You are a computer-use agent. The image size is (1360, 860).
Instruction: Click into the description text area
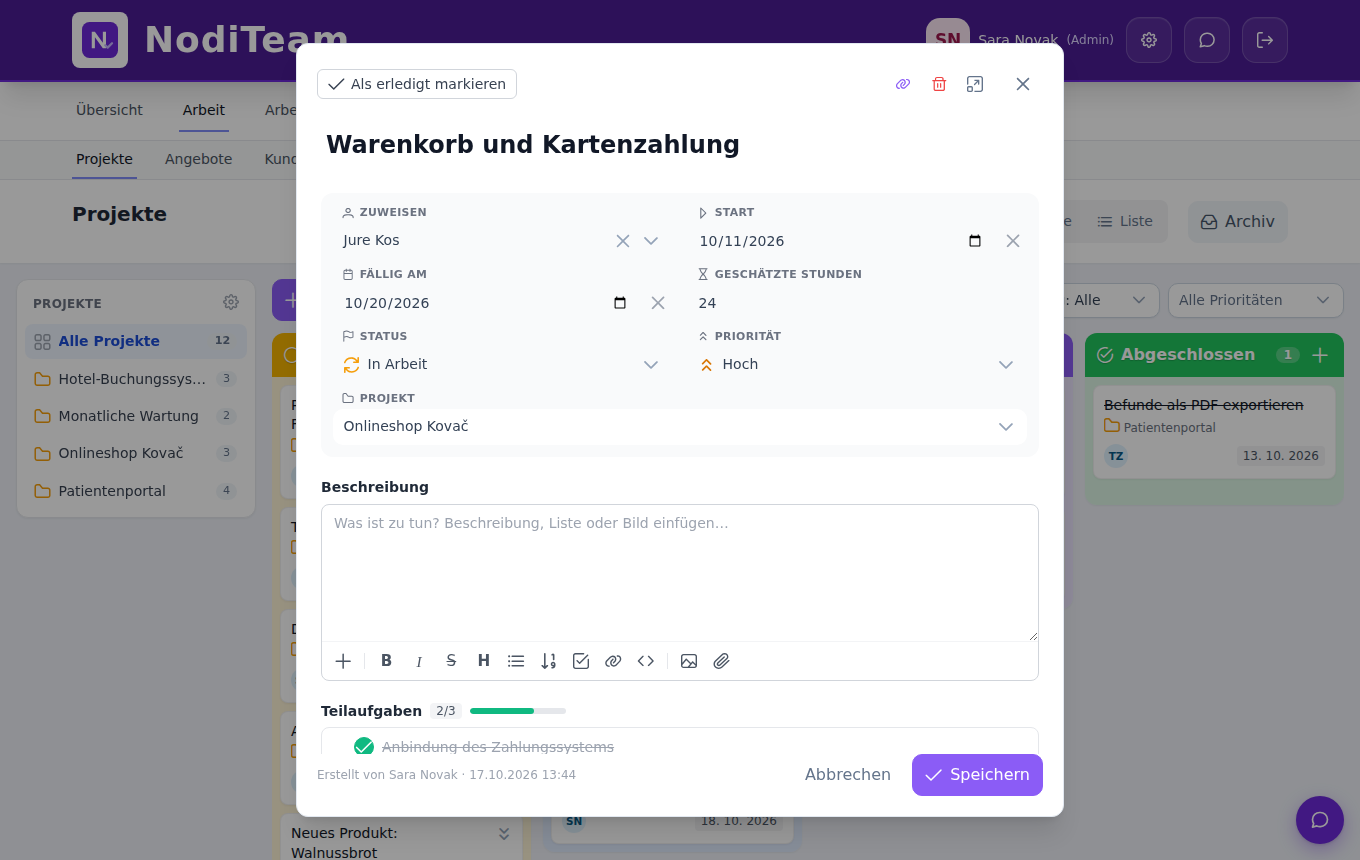click(680, 573)
